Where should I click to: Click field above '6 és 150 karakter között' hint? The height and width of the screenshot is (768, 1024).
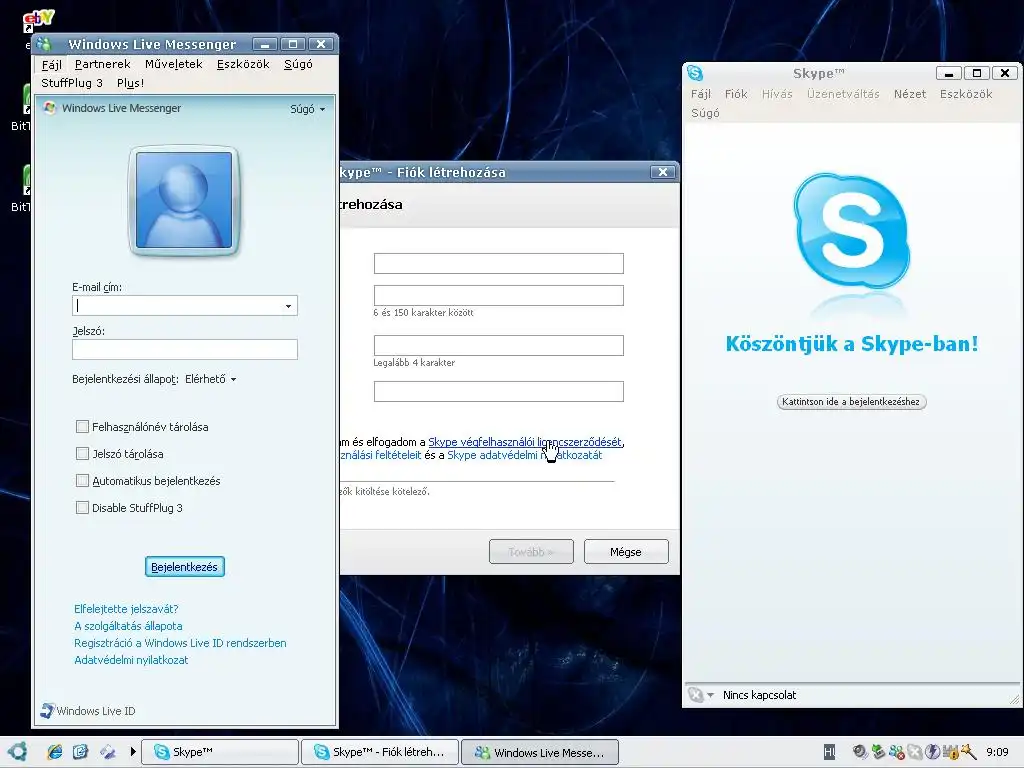[x=499, y=295]
